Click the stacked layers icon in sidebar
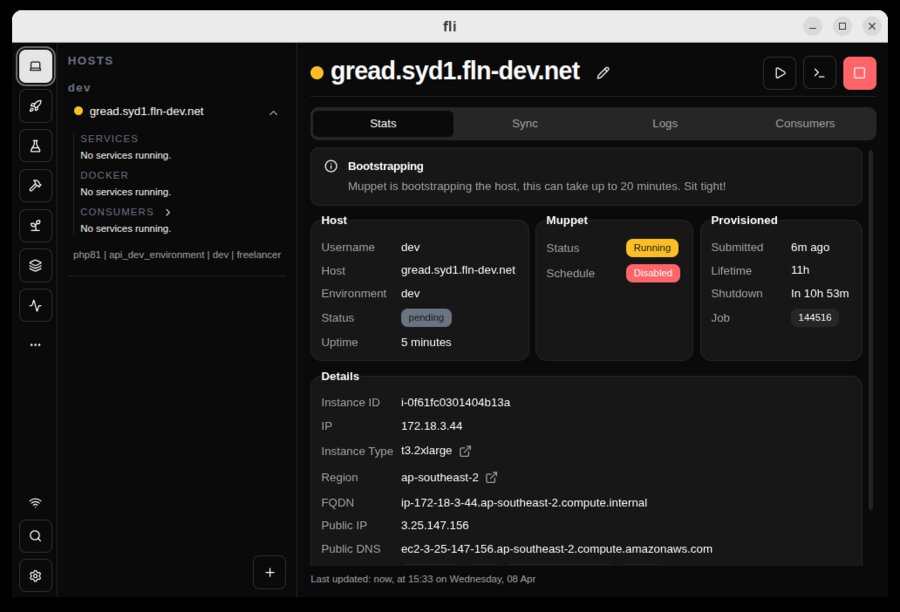 tap(35, 265)
